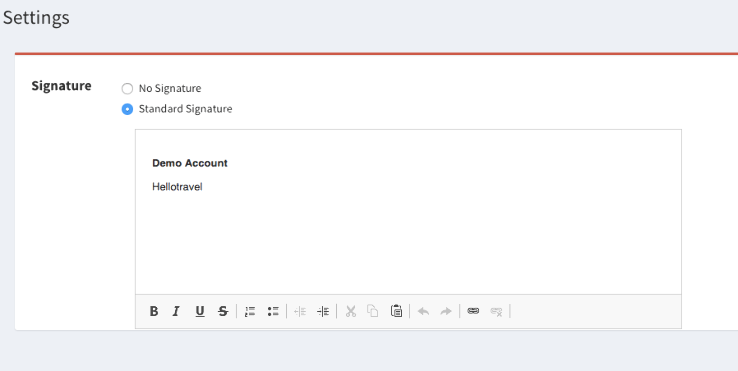738x371 pixels.
Task: Underline the selected signature text
Action: pos(200,311)
